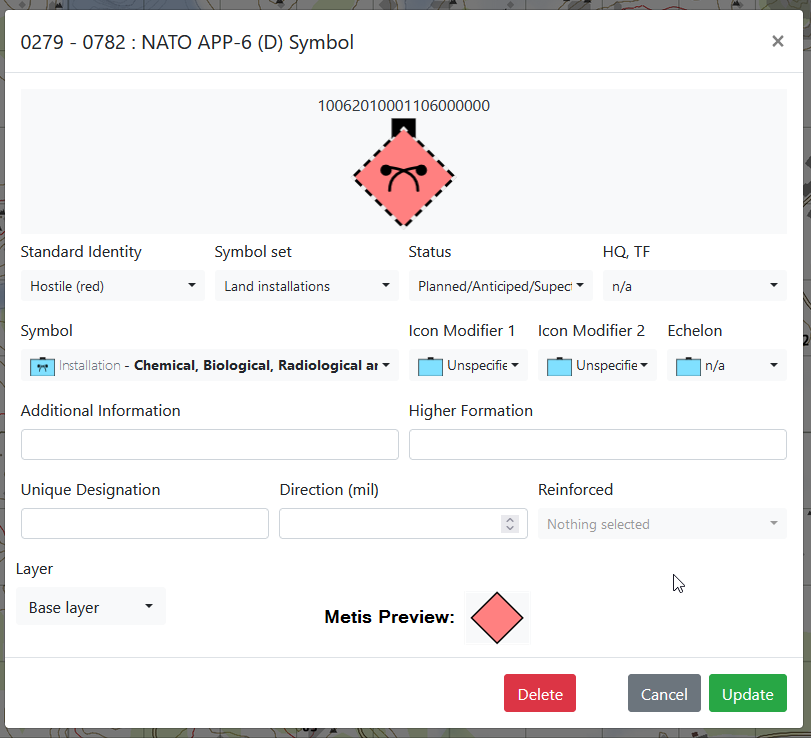Click the dialog close X icon

click(x=777, y=41)
